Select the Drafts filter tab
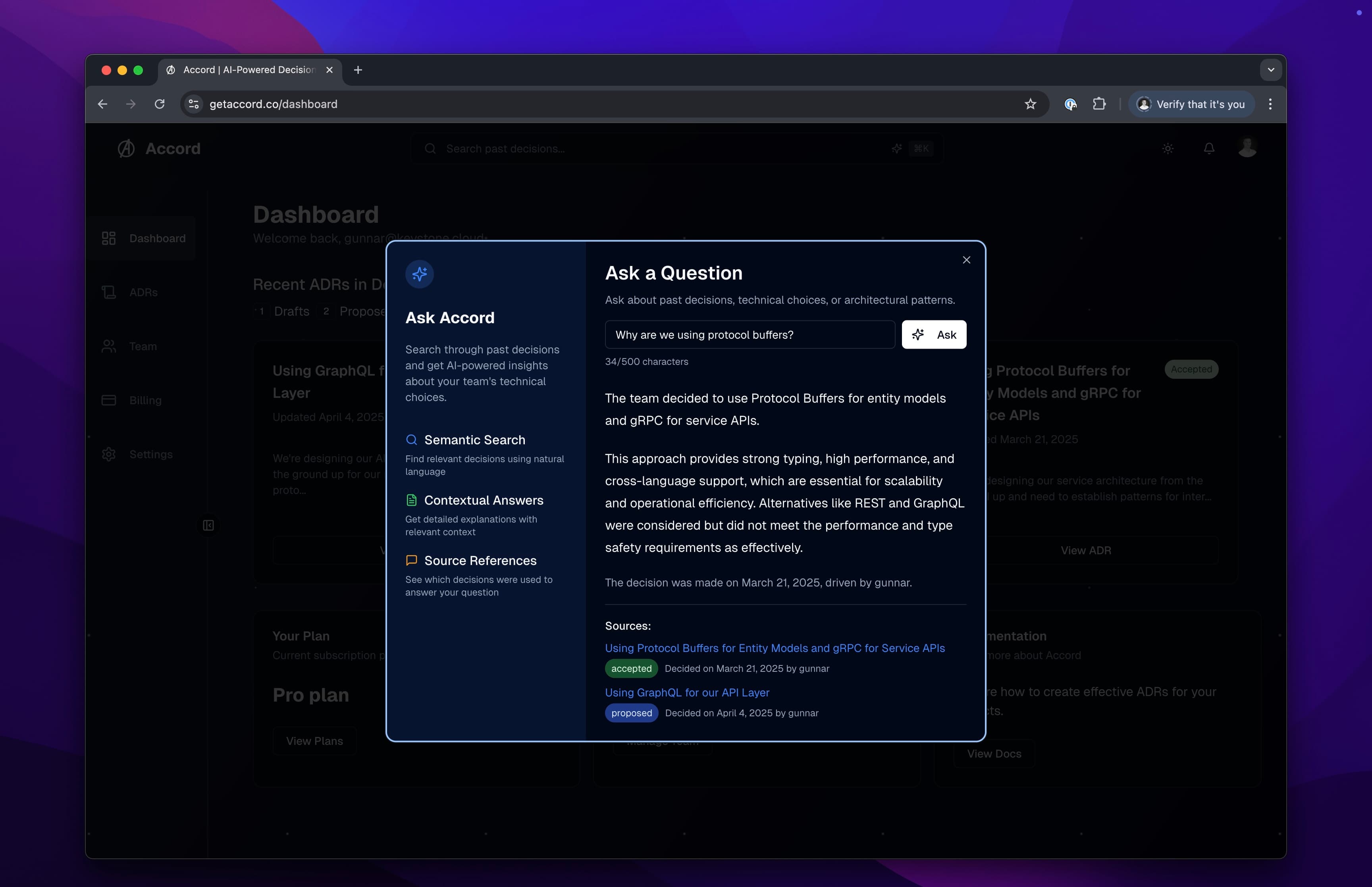 282,311
